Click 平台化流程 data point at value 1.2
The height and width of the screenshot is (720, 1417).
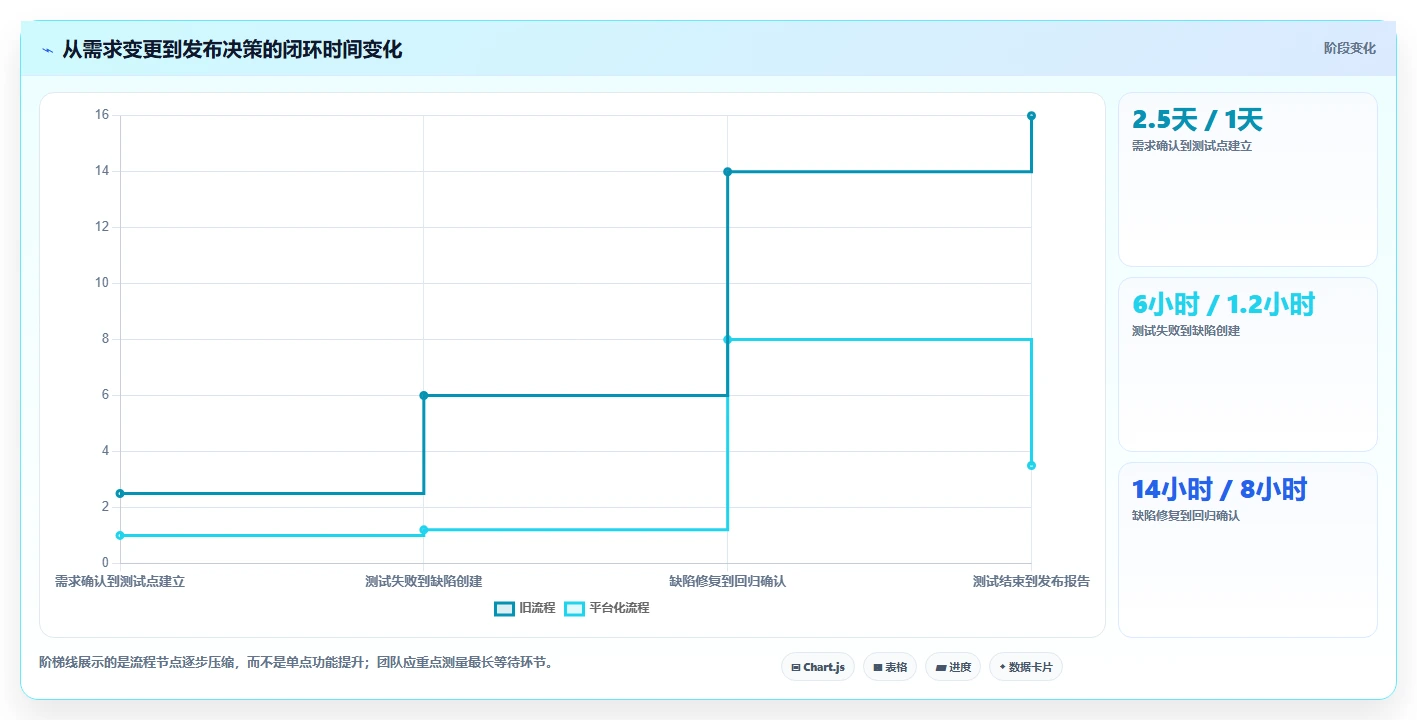pos(424,530)
